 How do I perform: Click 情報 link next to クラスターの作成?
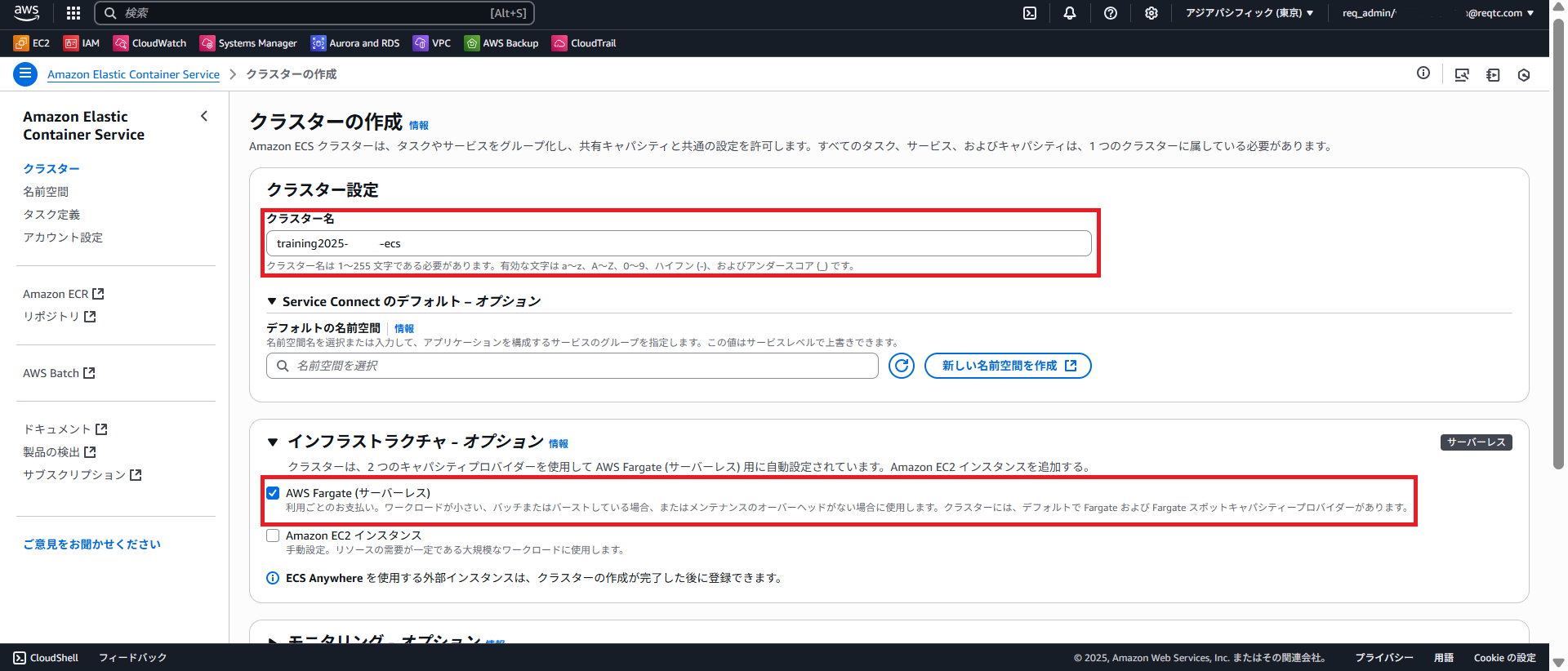(x=419, y=126)
